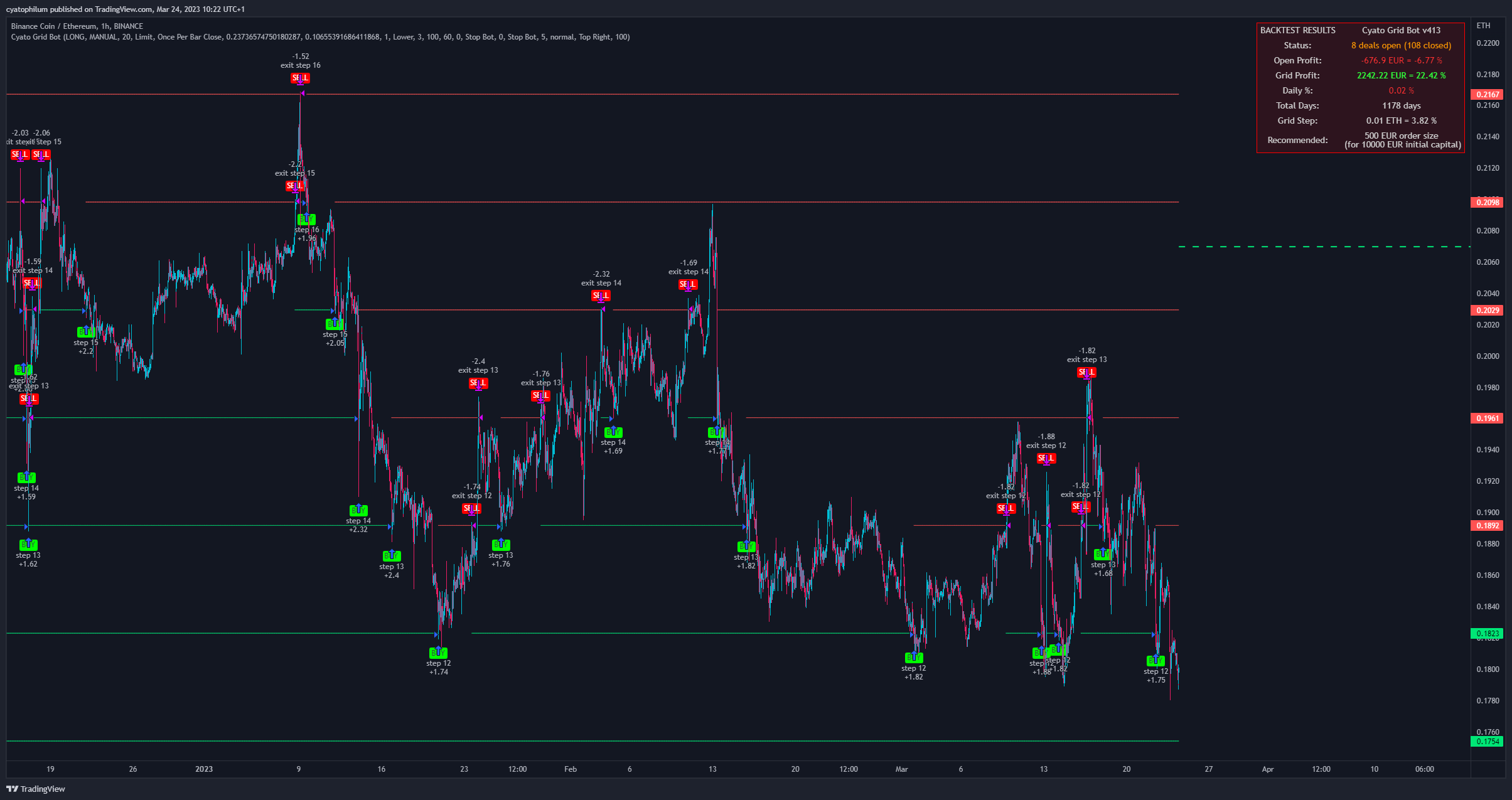The image size is (1512, 800).
Task: Click the SELL marker with -1.76 exit step 13
Action: click(541, 395)
